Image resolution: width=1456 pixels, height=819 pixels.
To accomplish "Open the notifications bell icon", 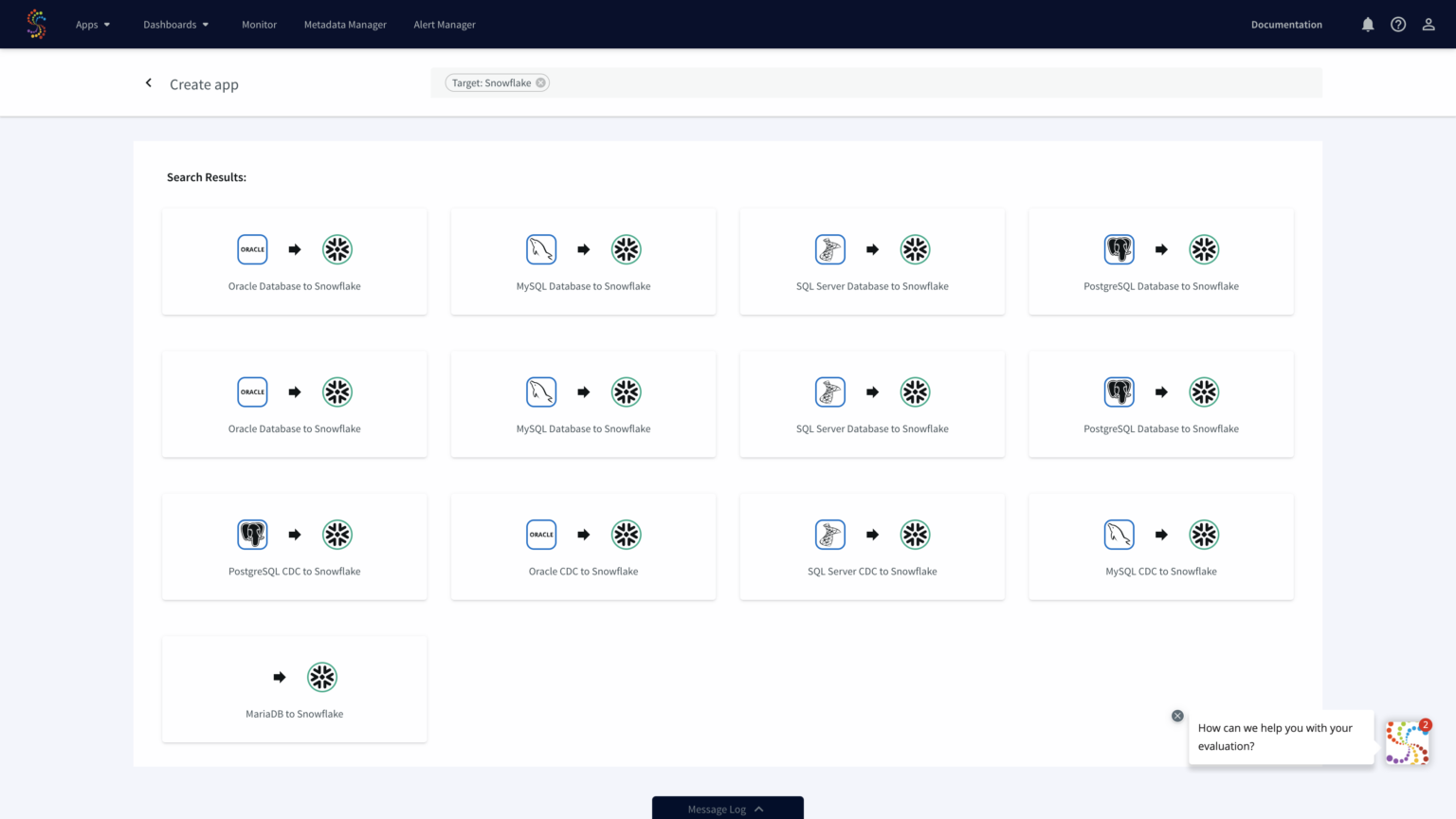I will point(1368,24).
